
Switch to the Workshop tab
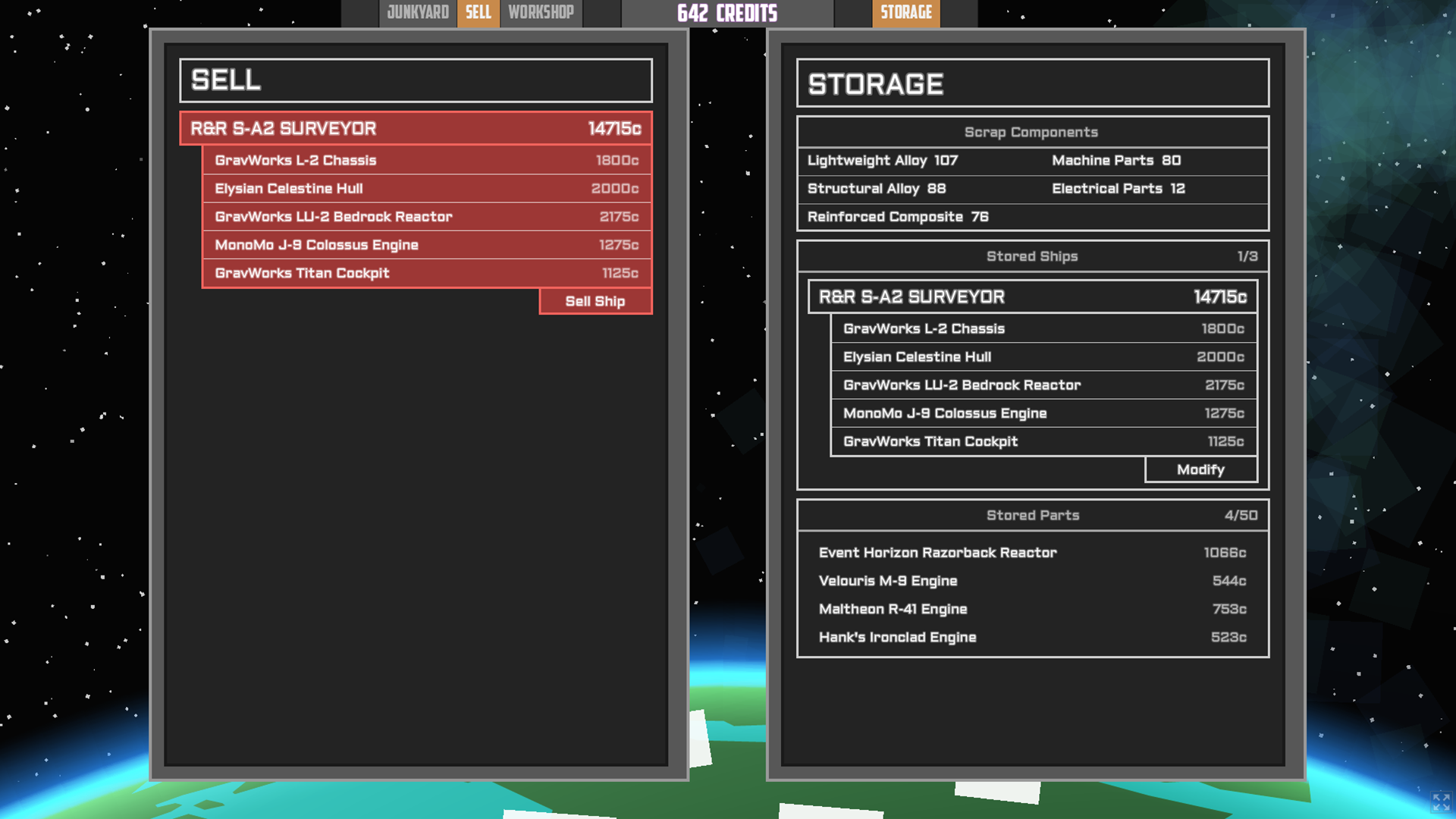point(541,13)
